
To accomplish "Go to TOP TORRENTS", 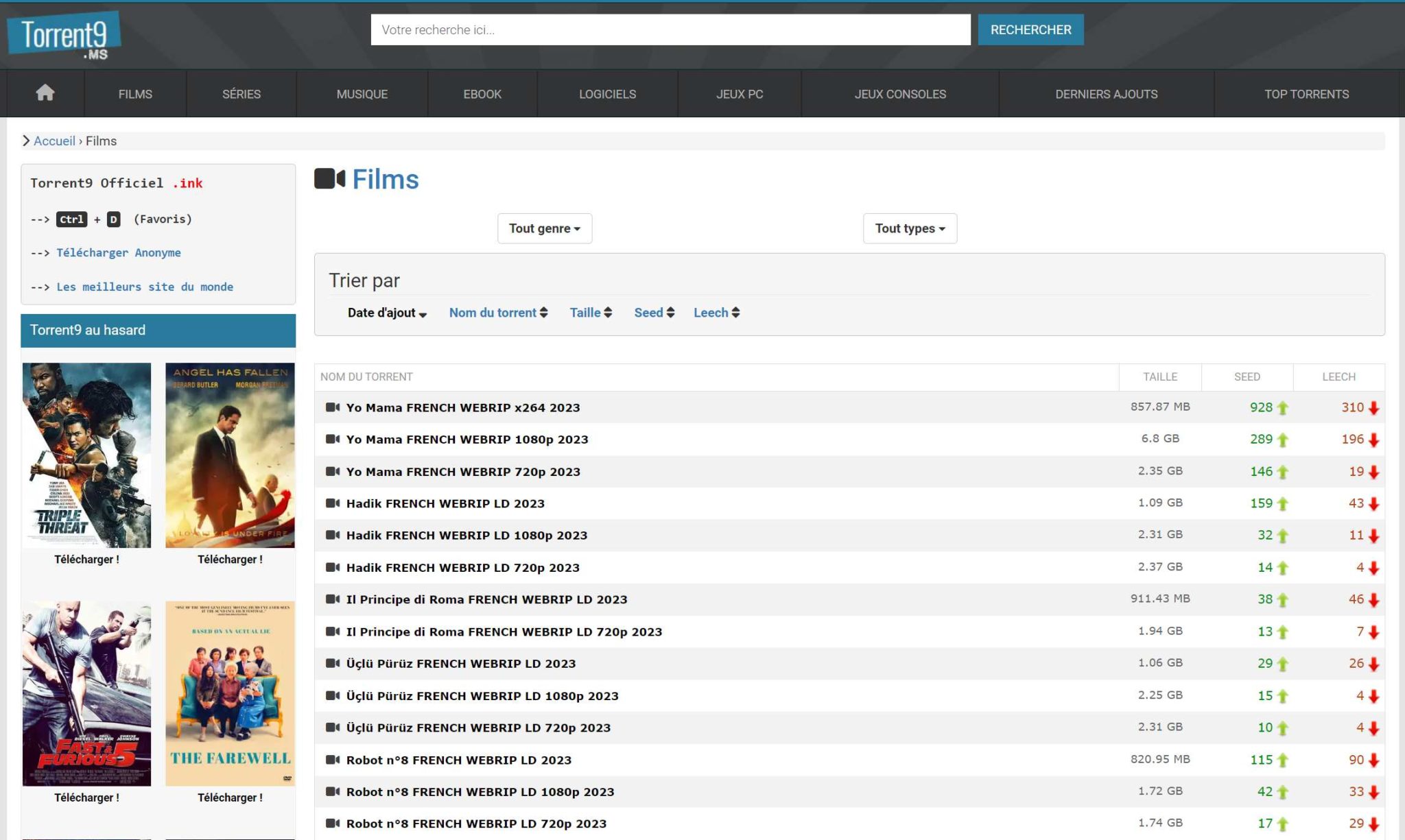I will click(x=1306, y=94).
